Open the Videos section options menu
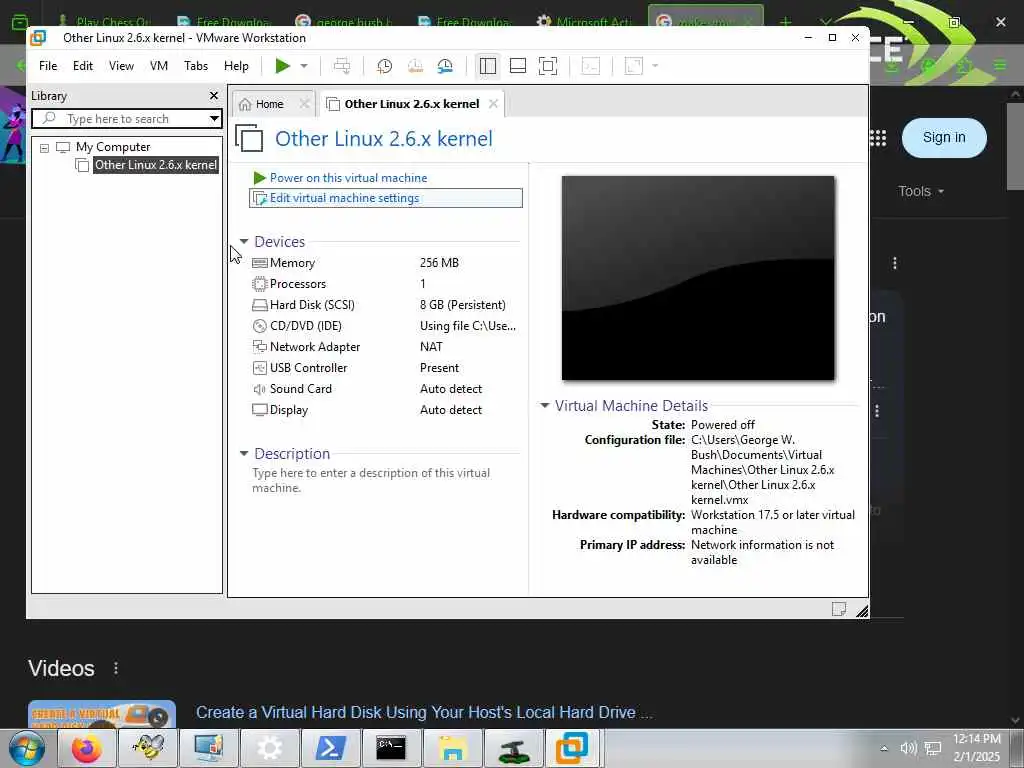Image resolution: width=1024 pixels, height=768 pixels. point(116,668)
